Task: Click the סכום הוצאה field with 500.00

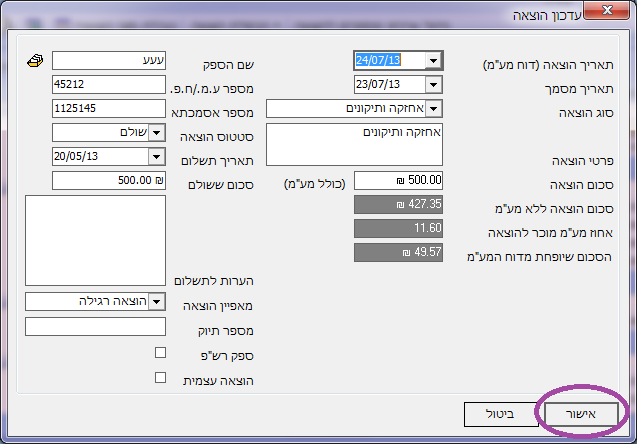Action: tap(399, 180)
